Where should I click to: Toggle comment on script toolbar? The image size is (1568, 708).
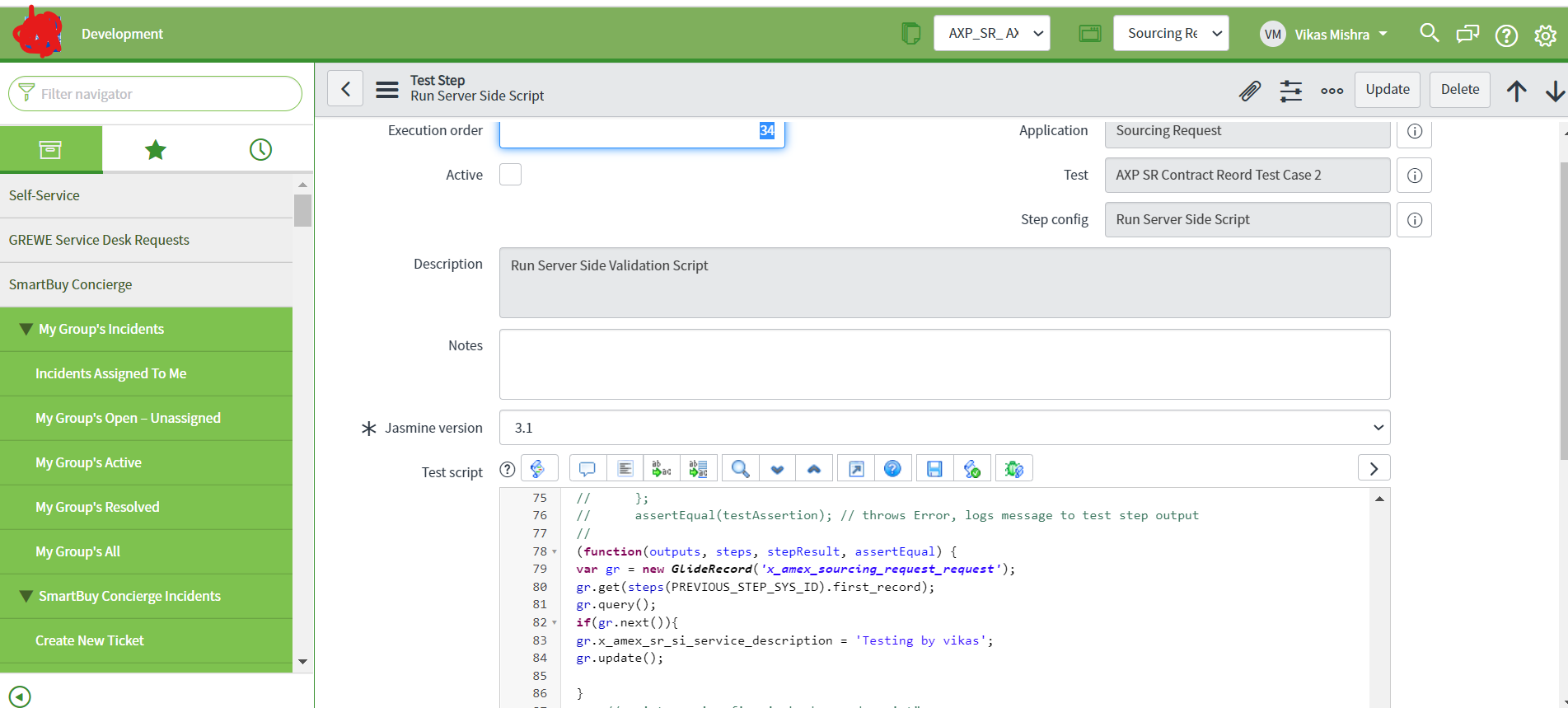(587, 468)
